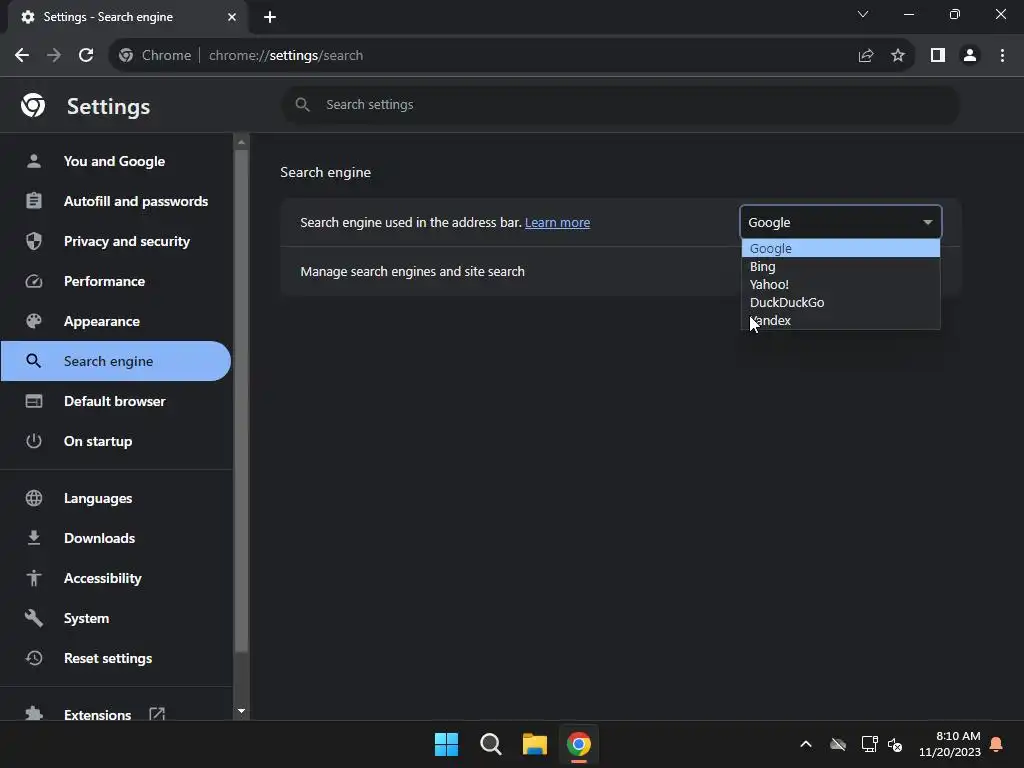Open File Explorer from the taskbar

click(534, 744)
